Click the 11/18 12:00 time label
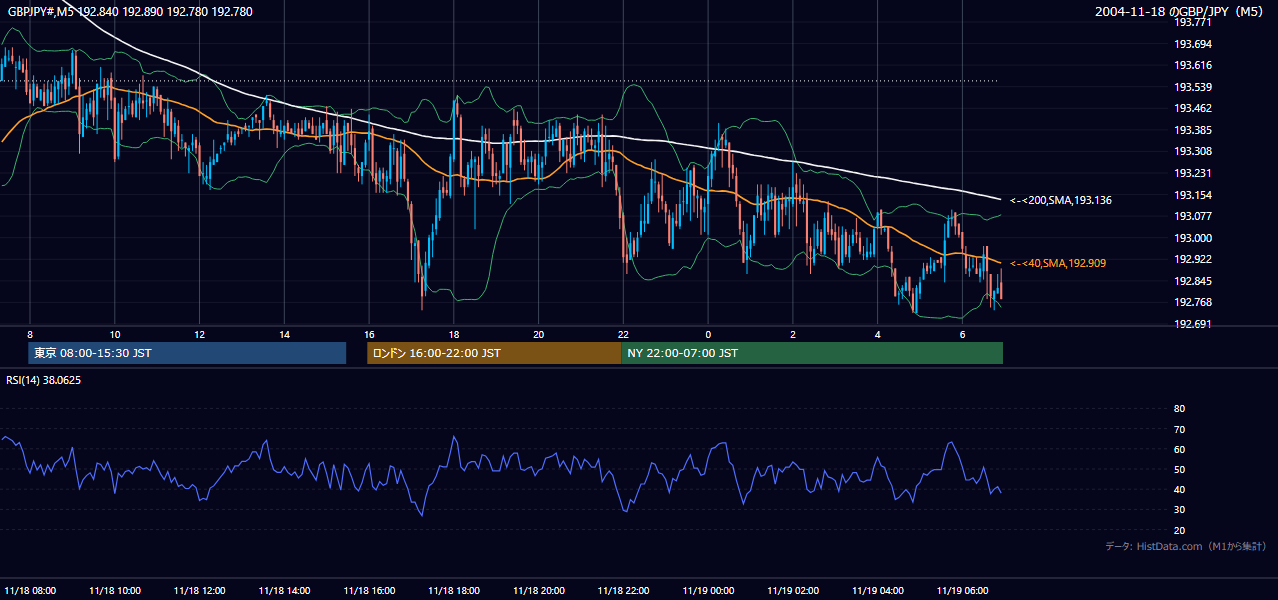Image resolution: width=1278 pixels, height=600 pixels. pyautogui.click(x=200, y=590)
